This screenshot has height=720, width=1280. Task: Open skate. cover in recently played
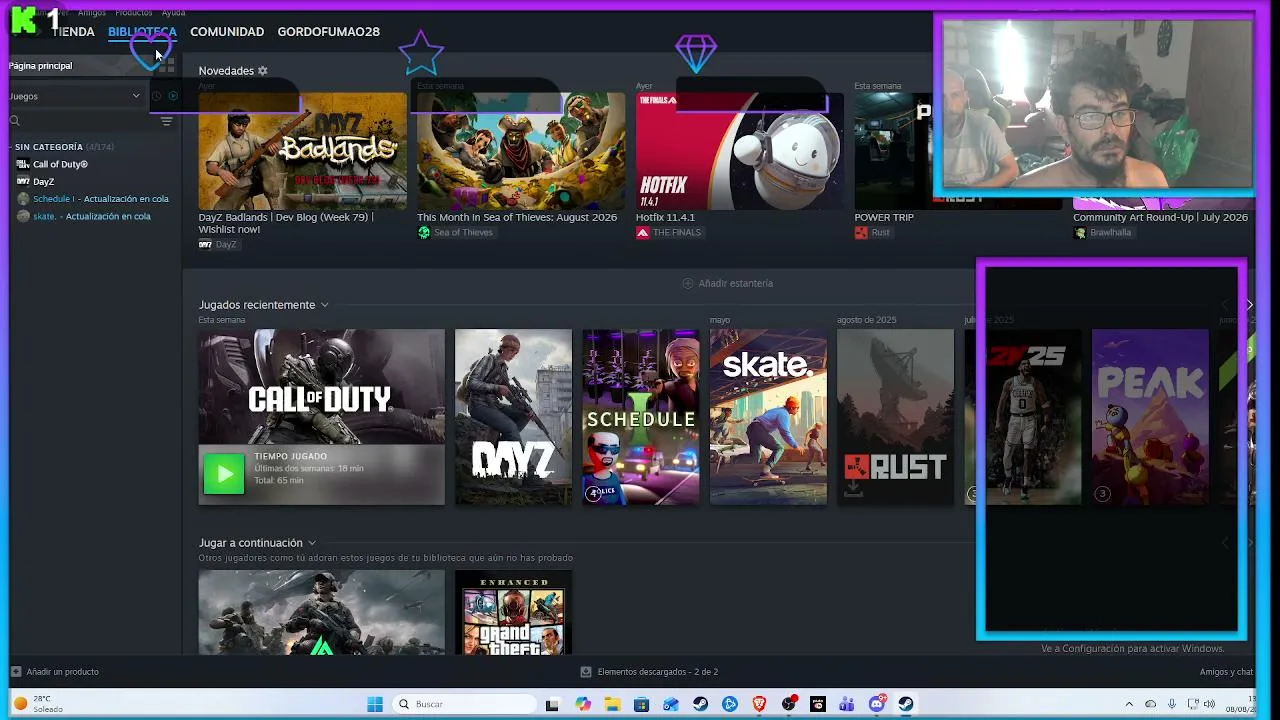[x=768, y=417]
